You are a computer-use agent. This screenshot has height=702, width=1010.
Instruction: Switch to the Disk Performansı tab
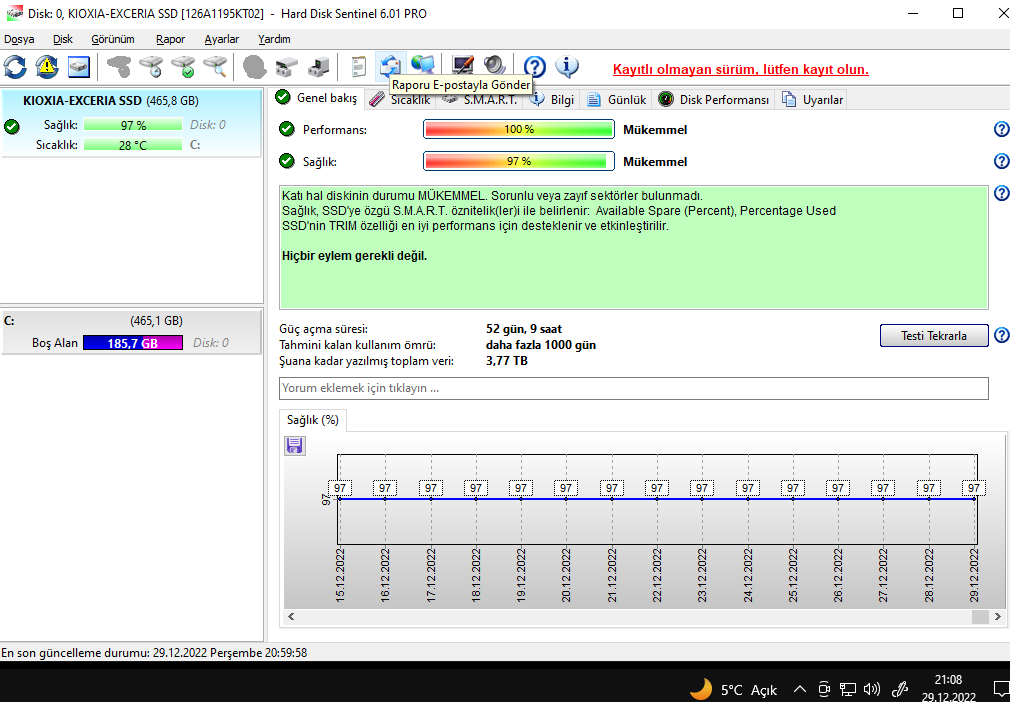714,100
